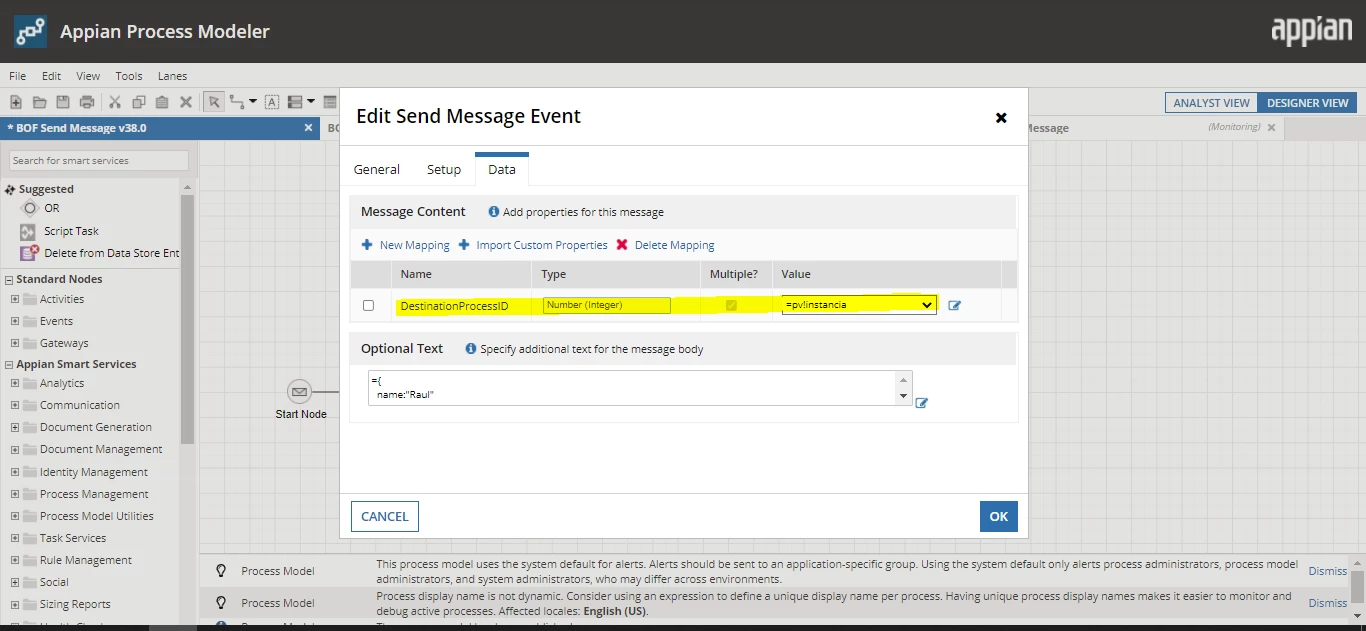Image resolution: width=1366 pixels, height=631 pixels.
Task: Click the Cut scissors toolbar icon
Action: click(115, 102)
